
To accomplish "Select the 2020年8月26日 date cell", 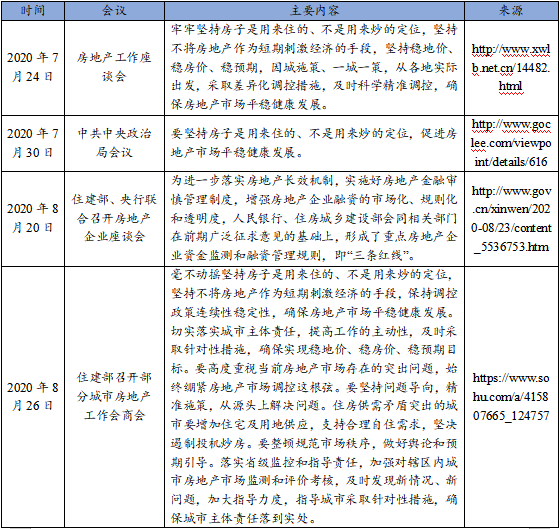I will point(32,397).
